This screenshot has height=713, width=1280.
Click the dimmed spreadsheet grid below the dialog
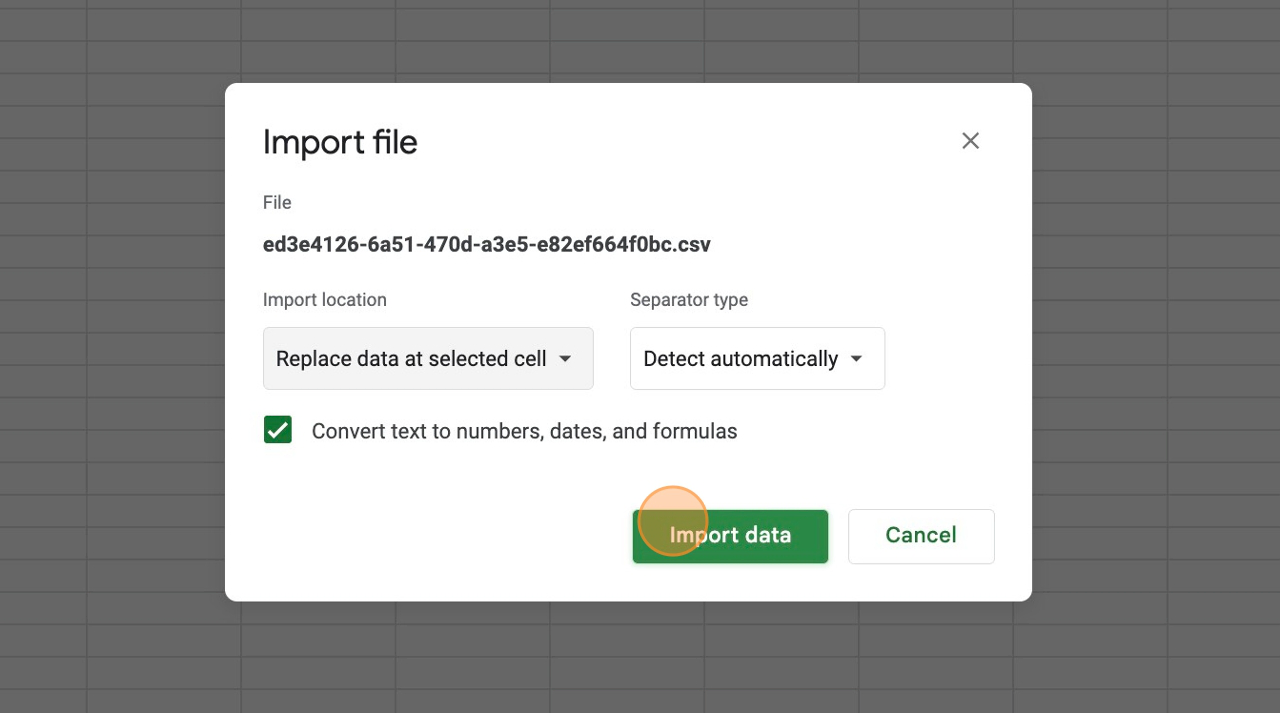tap(640, 660)
